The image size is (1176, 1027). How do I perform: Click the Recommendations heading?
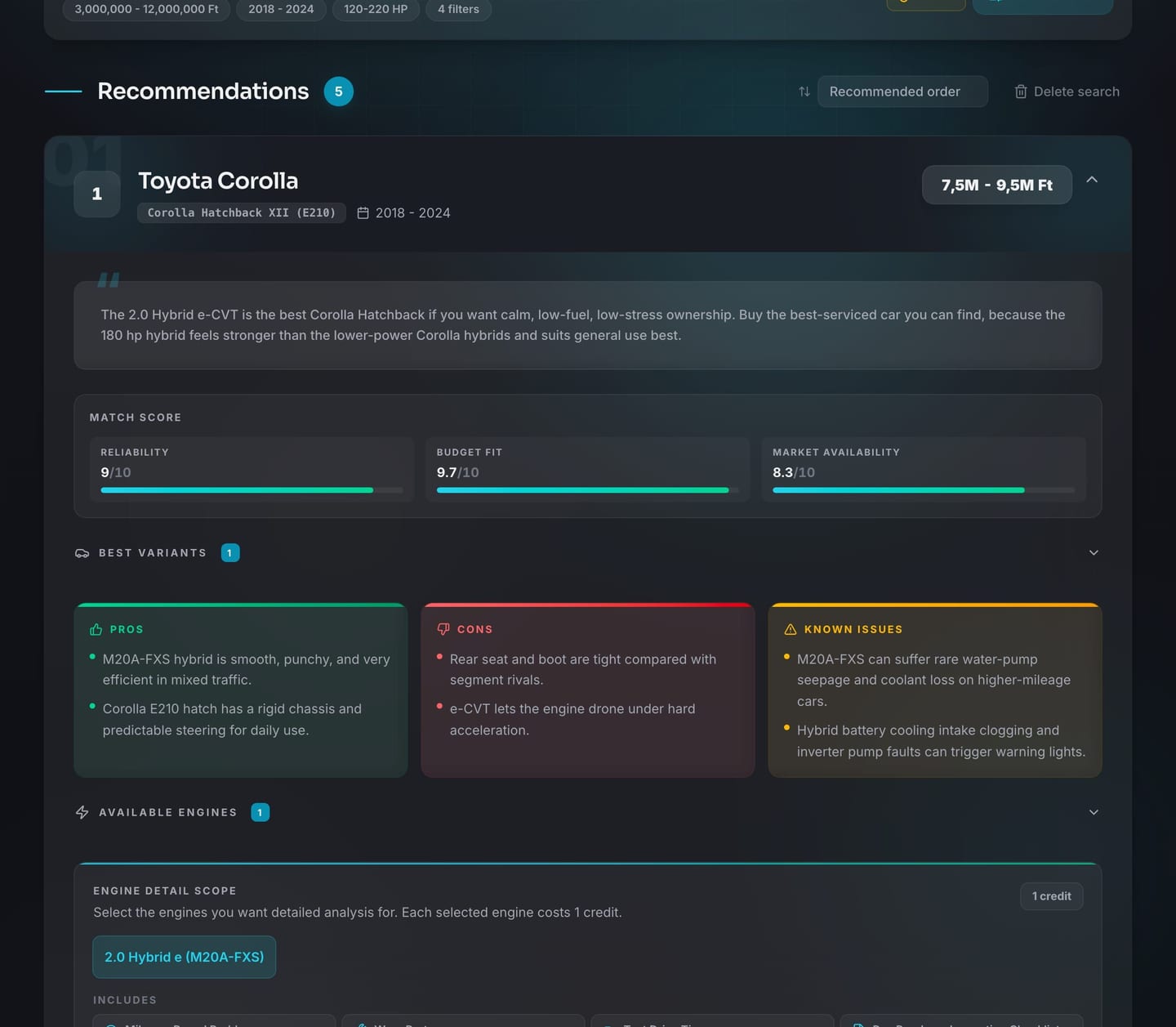pos(203,91)
